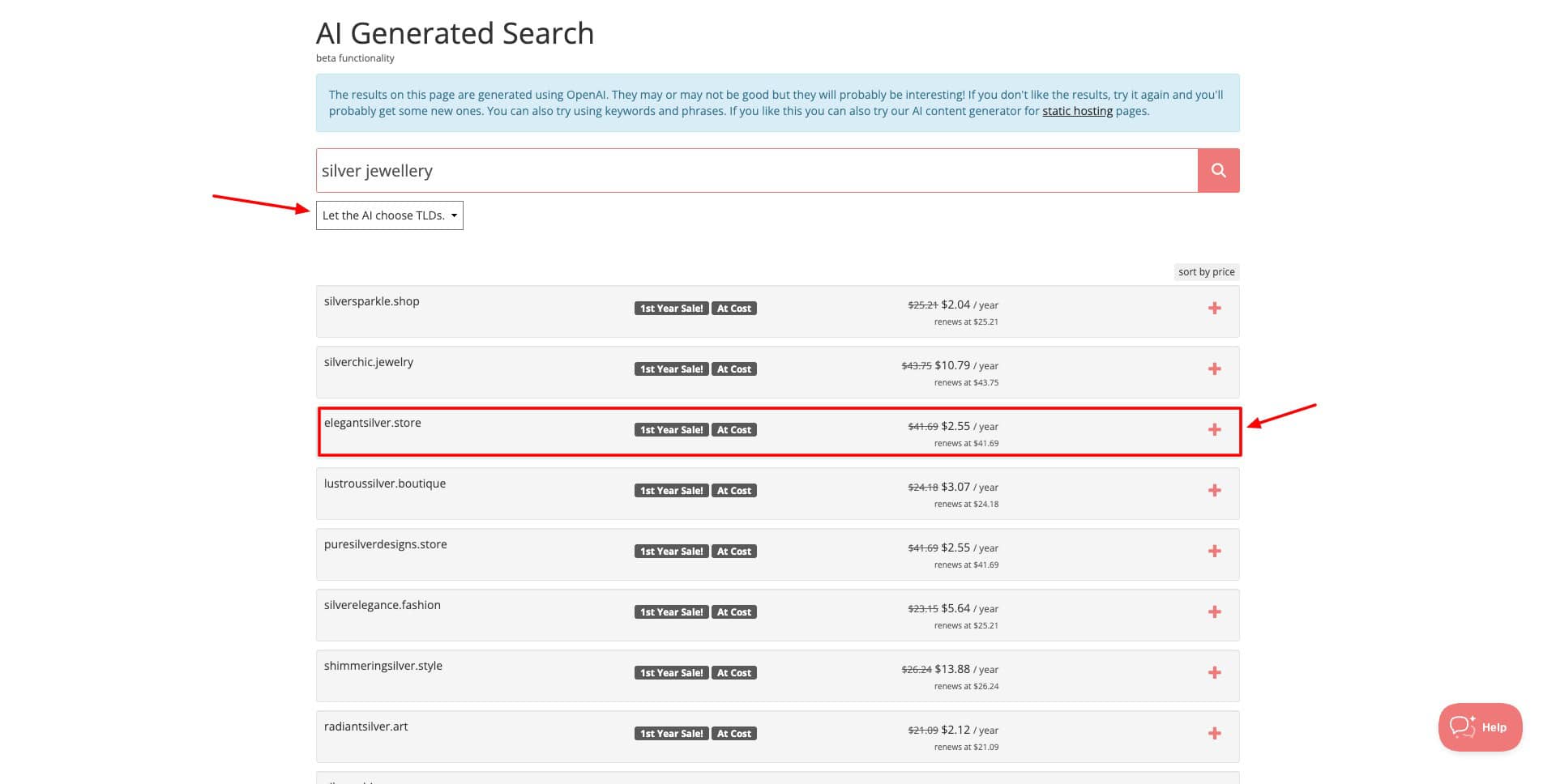This screenshot has height=784, width=1556.
Task: Add silverchic.jewelry with the plus icon
Action: pyautogui.click(x=1214, y=369)
